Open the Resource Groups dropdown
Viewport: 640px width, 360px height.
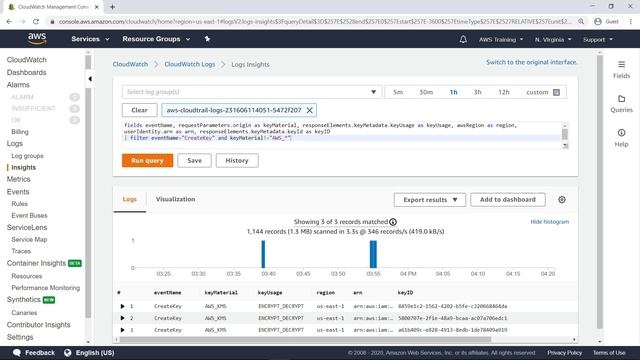click(x=156, y=39)
